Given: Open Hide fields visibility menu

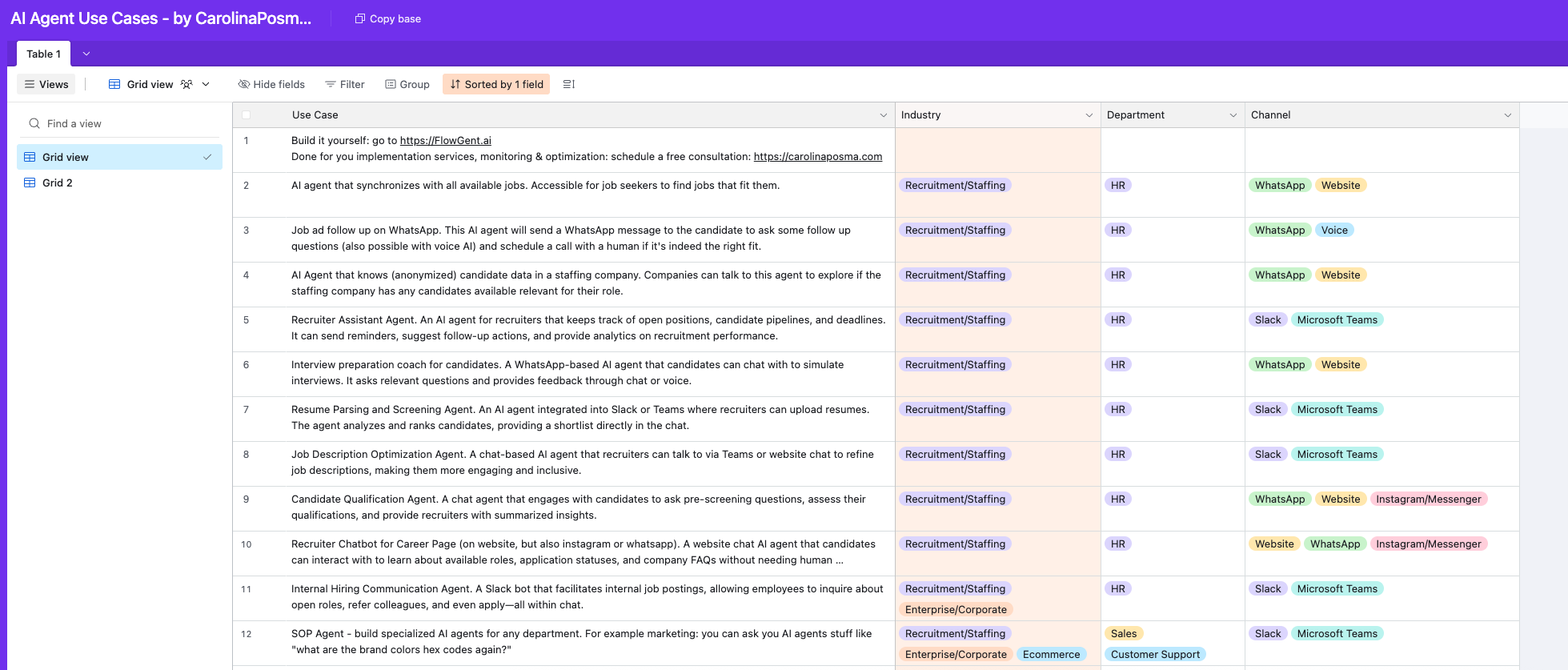Looking at the screenshot, I should 271,84.
